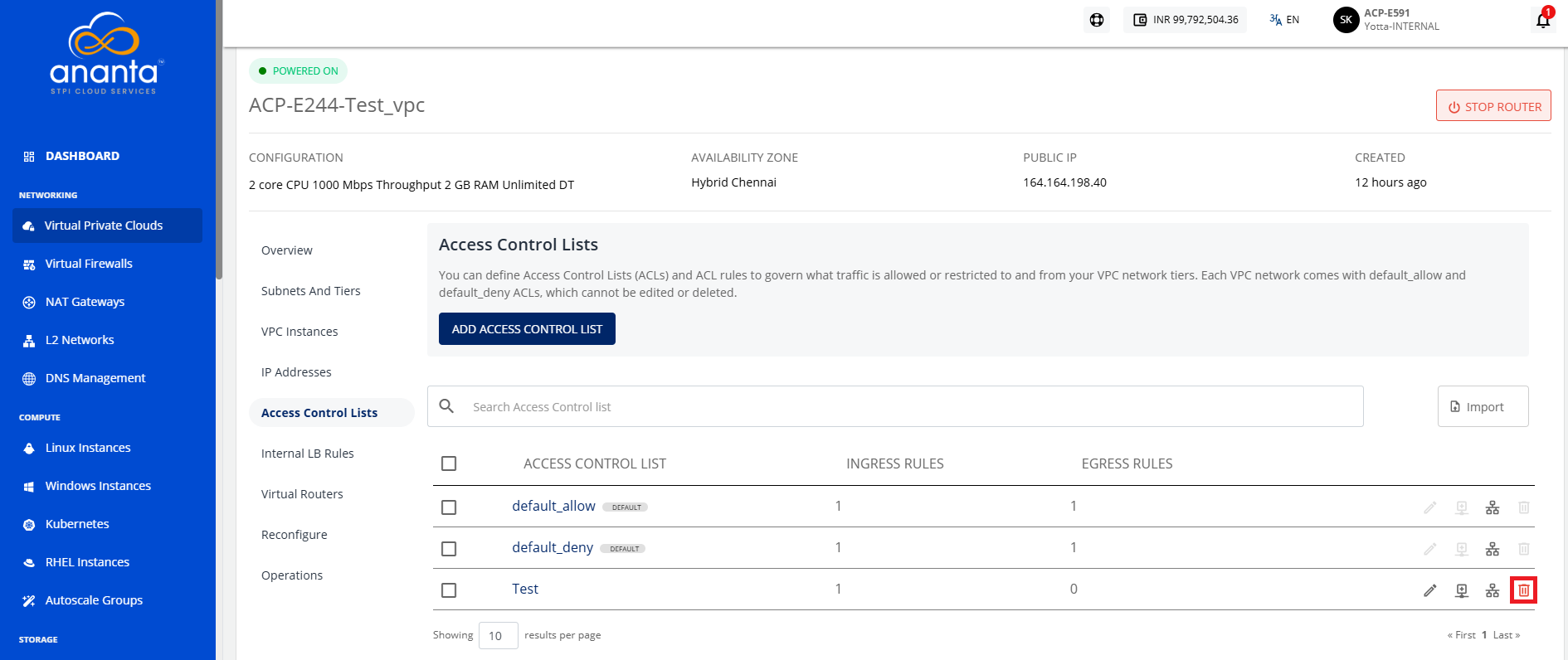Screen dimensions: 1568x660
Task: Open the SK user avatar menu
Action: pyautogui.click(x=1346, y=20)
